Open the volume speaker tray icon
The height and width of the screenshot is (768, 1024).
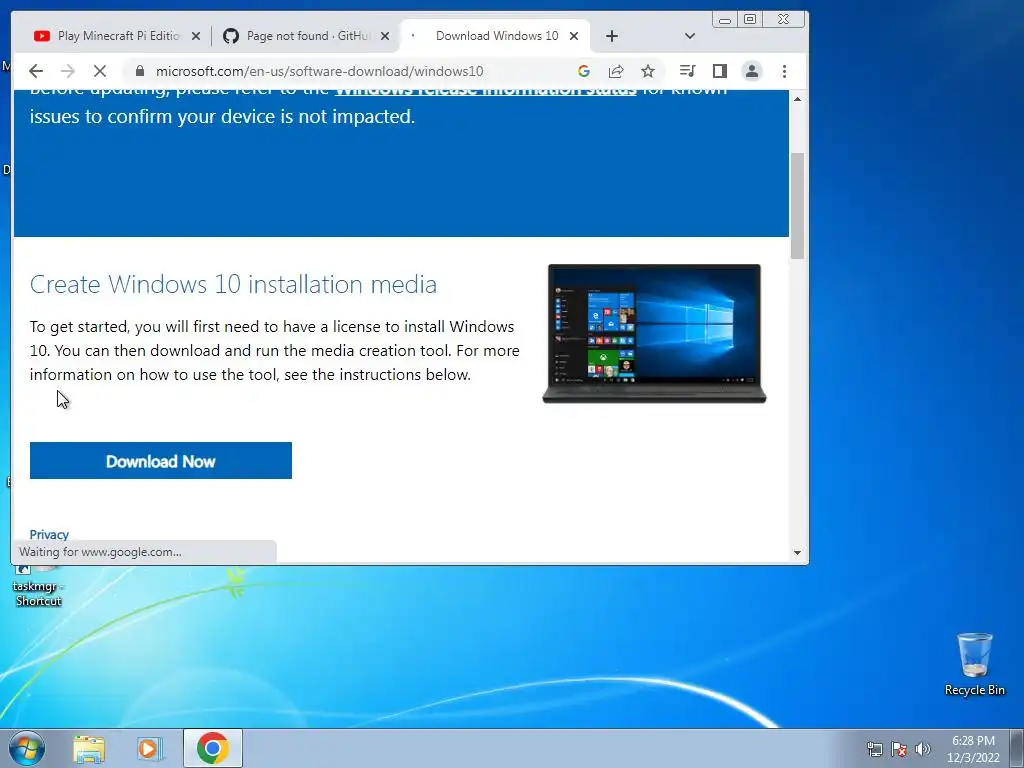pos(923,749)
